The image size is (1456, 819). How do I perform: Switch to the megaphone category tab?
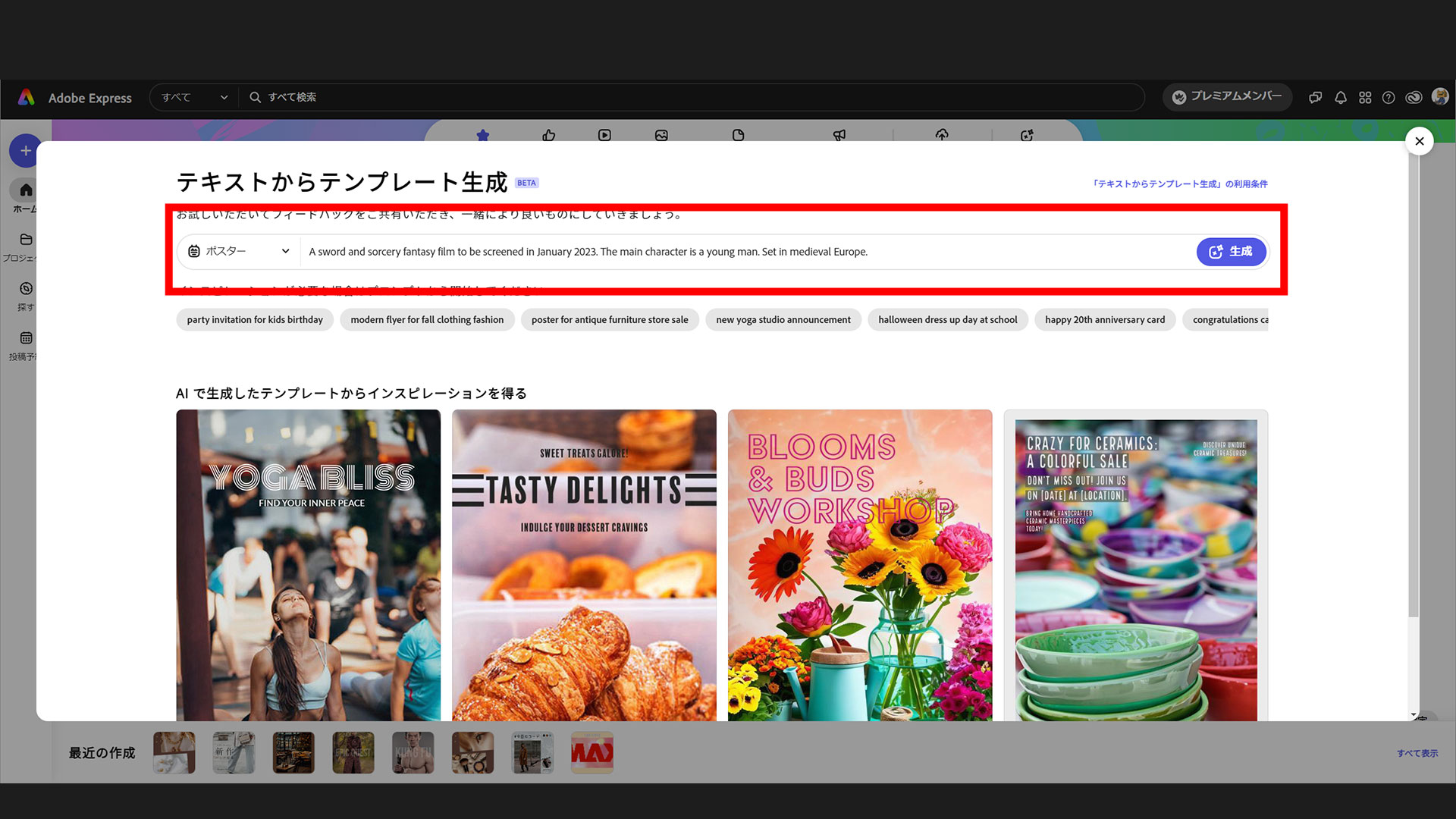coord(839,134)
